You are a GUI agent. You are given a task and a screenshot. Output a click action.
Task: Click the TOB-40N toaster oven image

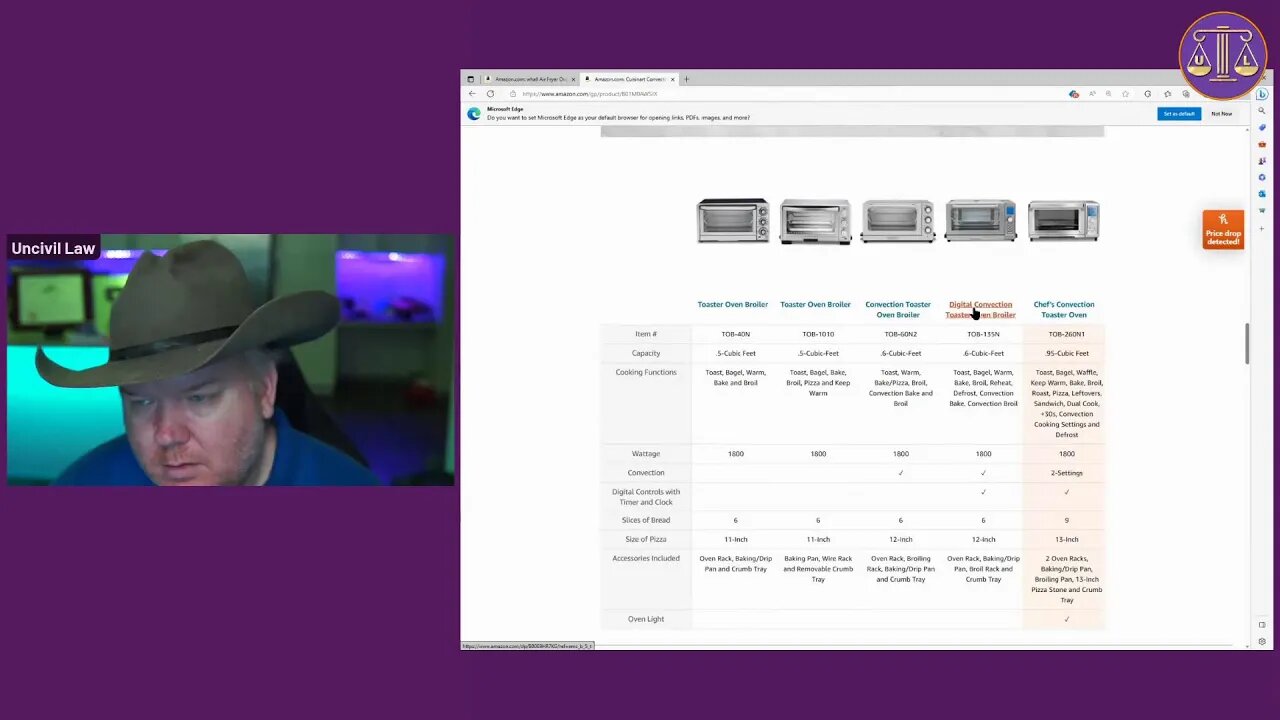point(733,221)
